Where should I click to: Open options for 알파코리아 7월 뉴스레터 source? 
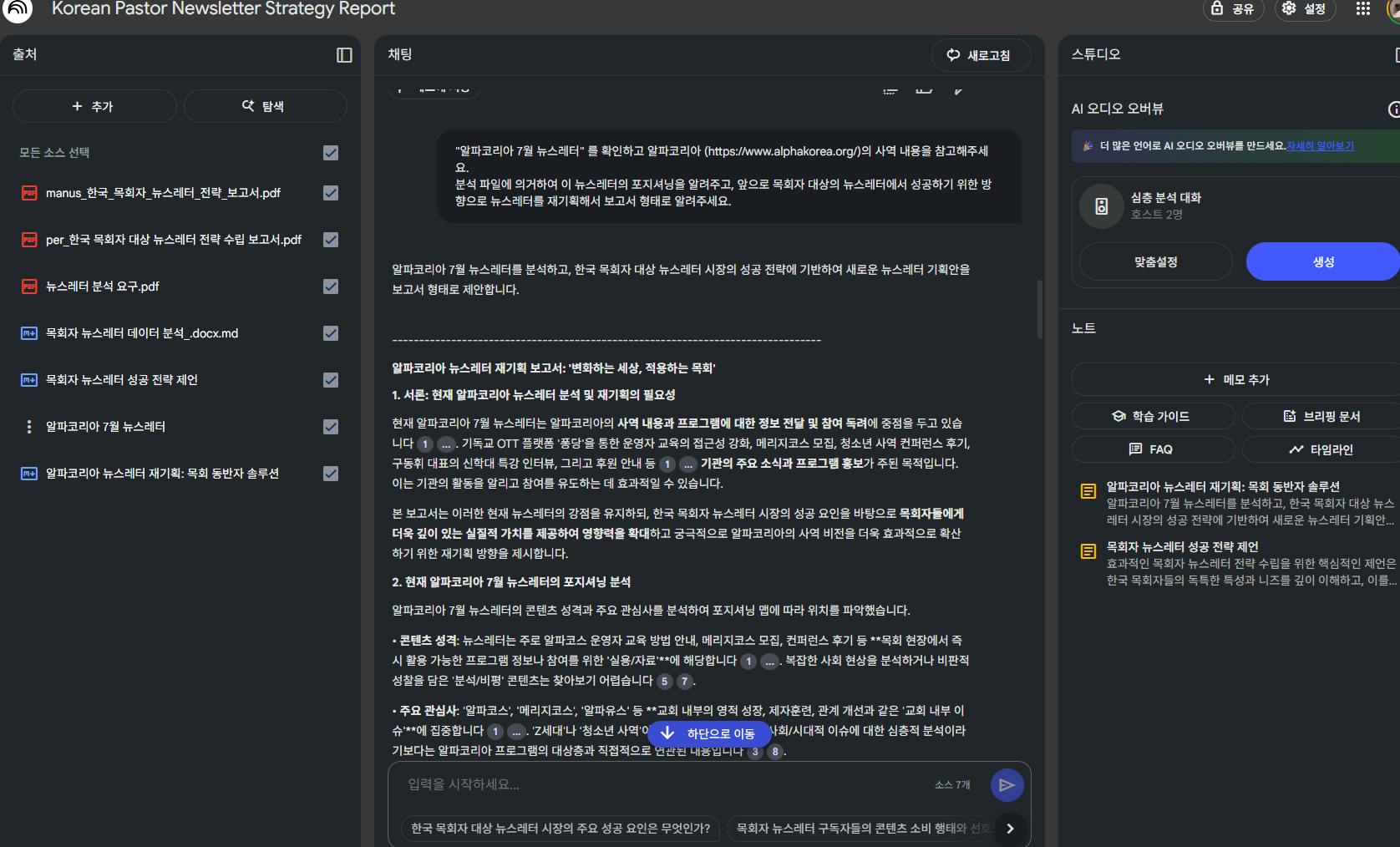point(29,427)
